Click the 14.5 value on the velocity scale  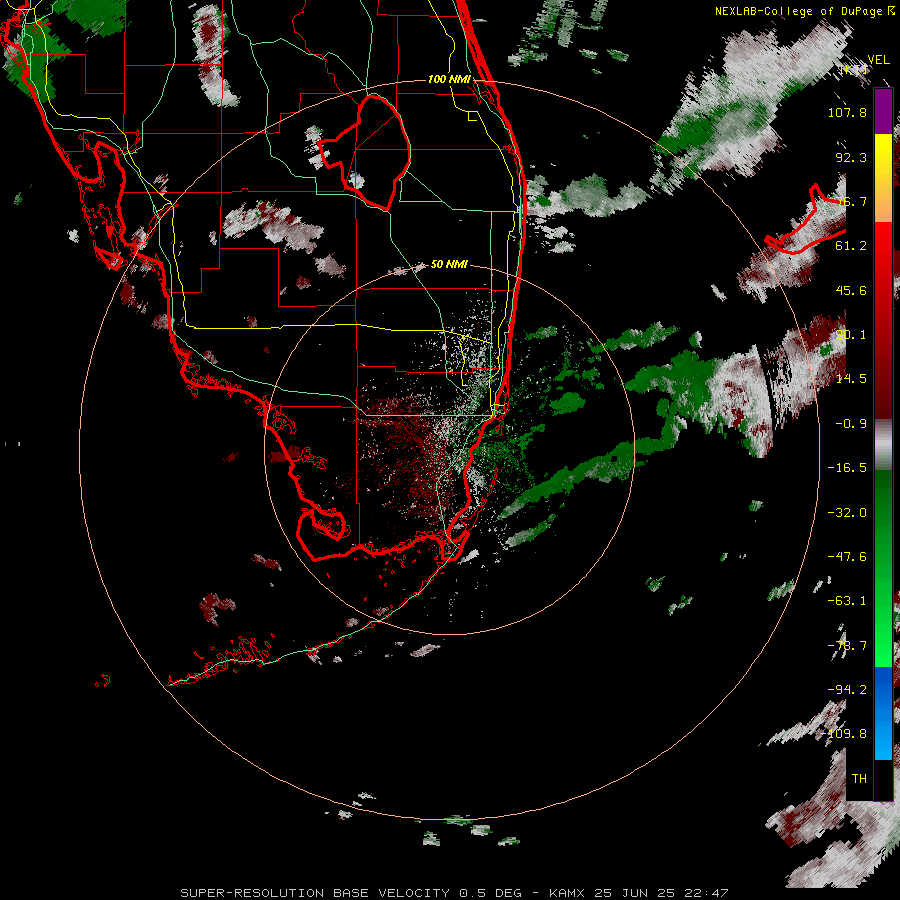click(x=851, y=379)
